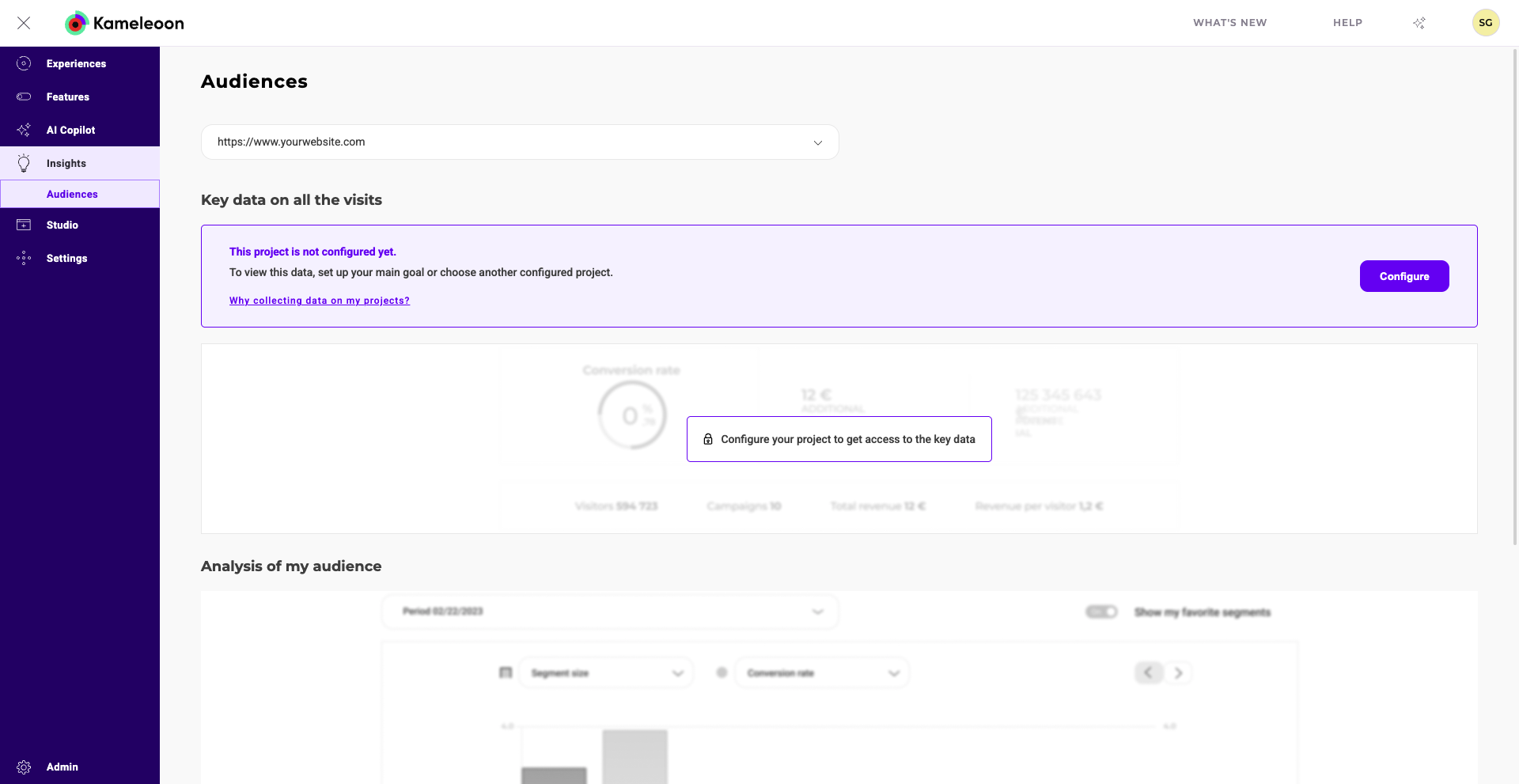Click the Experiences icon in sidebar
The height and width of the screenshot is (784, 1519).
click(24, 63)
